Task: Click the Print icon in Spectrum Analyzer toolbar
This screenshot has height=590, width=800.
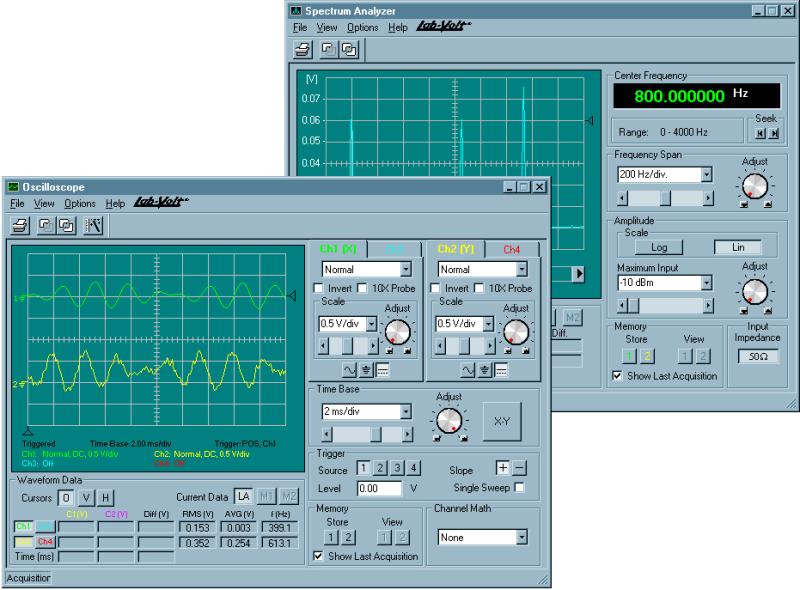Action: [302, 48]
